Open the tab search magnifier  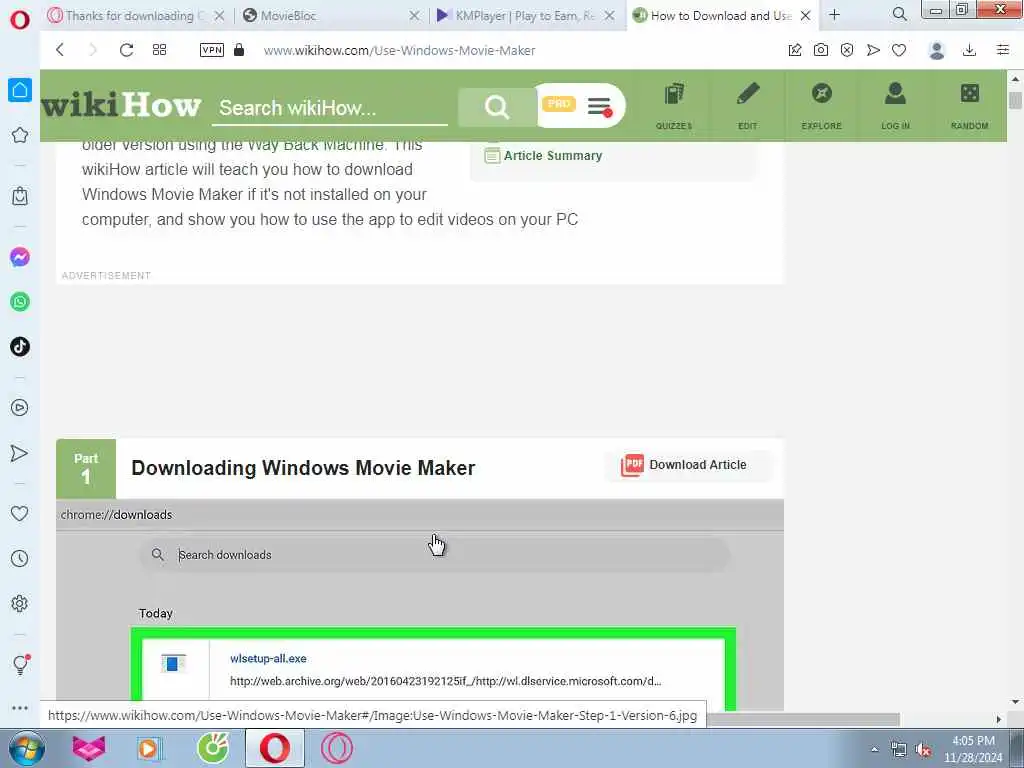pos(899,14)
